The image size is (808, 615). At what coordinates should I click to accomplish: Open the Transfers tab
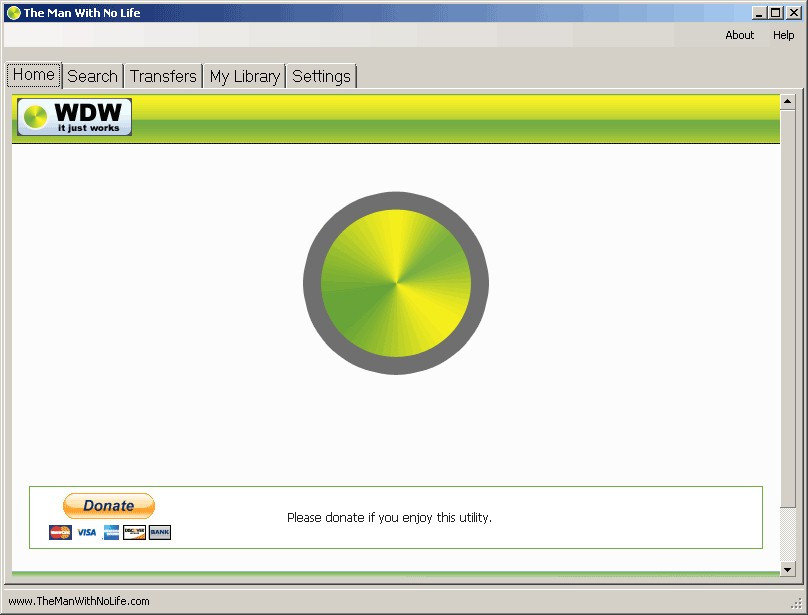pyautogui.click(x=163, y=76)
